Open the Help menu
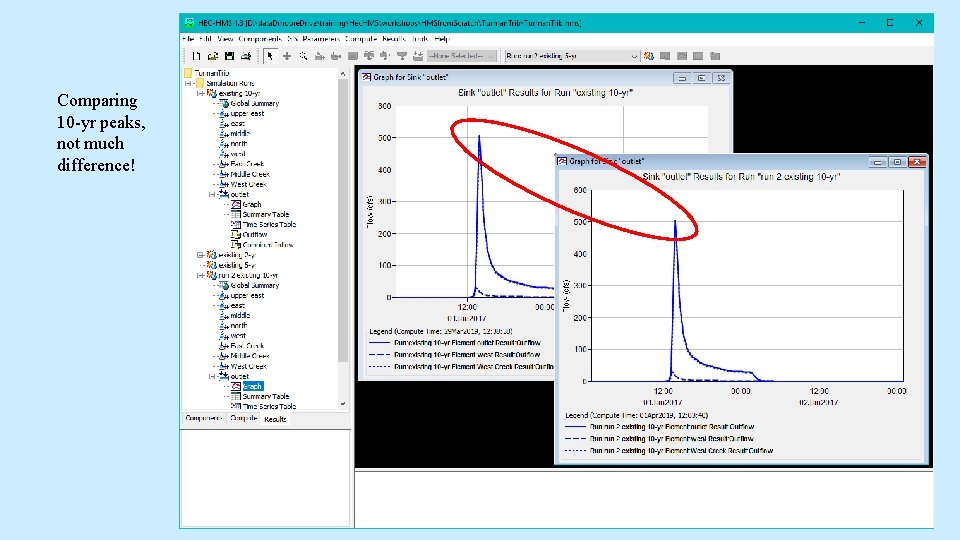Viewport: 960px width, 540px height. 441,39
